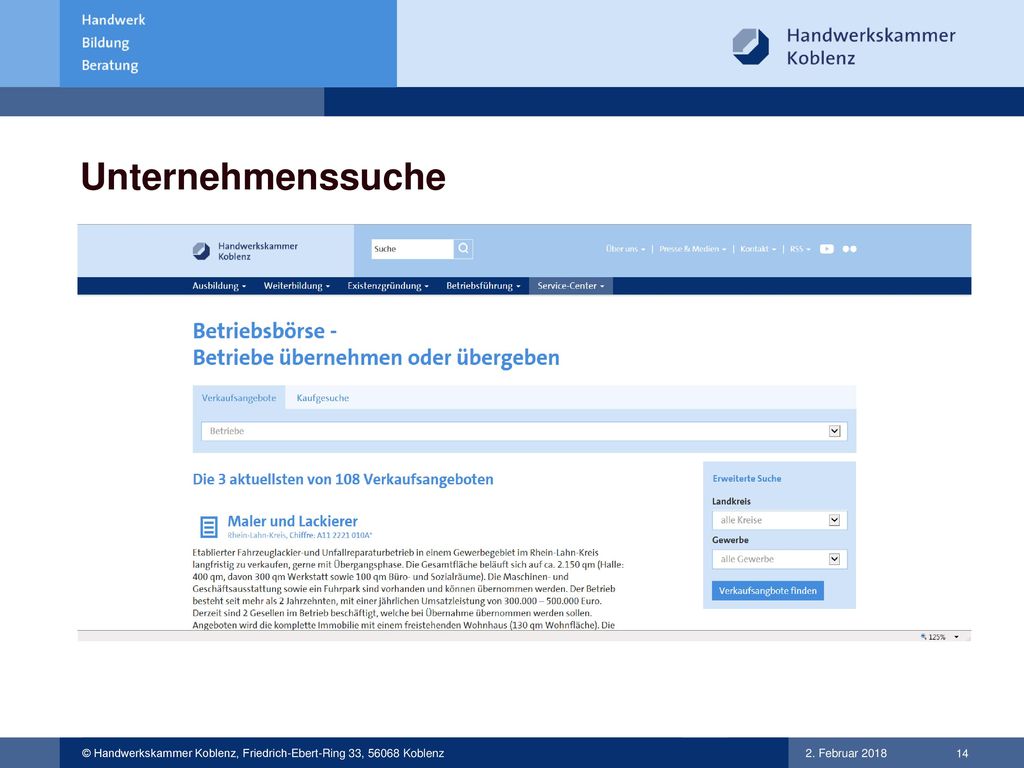Click the Landkreis label

[x=731, y=502]
